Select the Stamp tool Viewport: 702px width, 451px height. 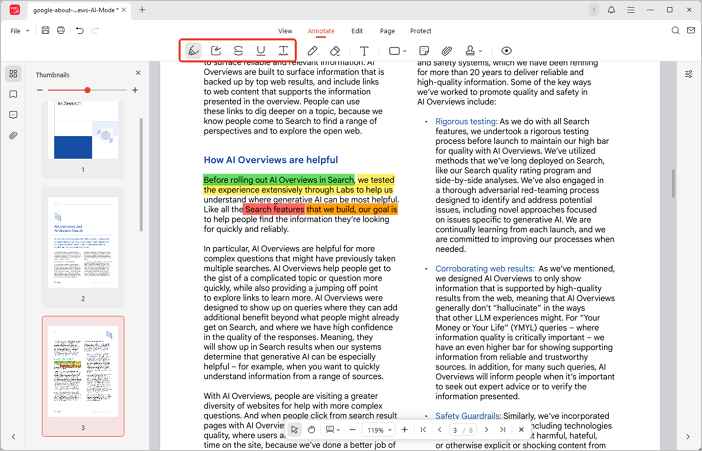tap(470, 51)
